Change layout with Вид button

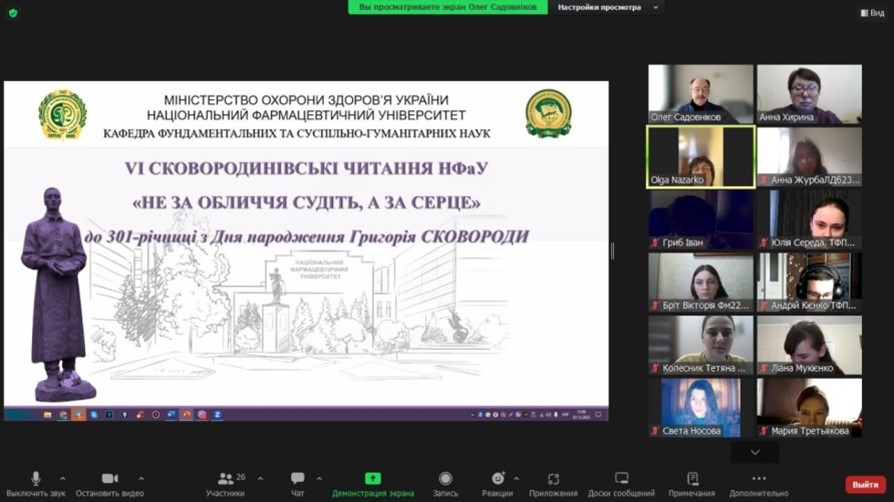point(872,13)
